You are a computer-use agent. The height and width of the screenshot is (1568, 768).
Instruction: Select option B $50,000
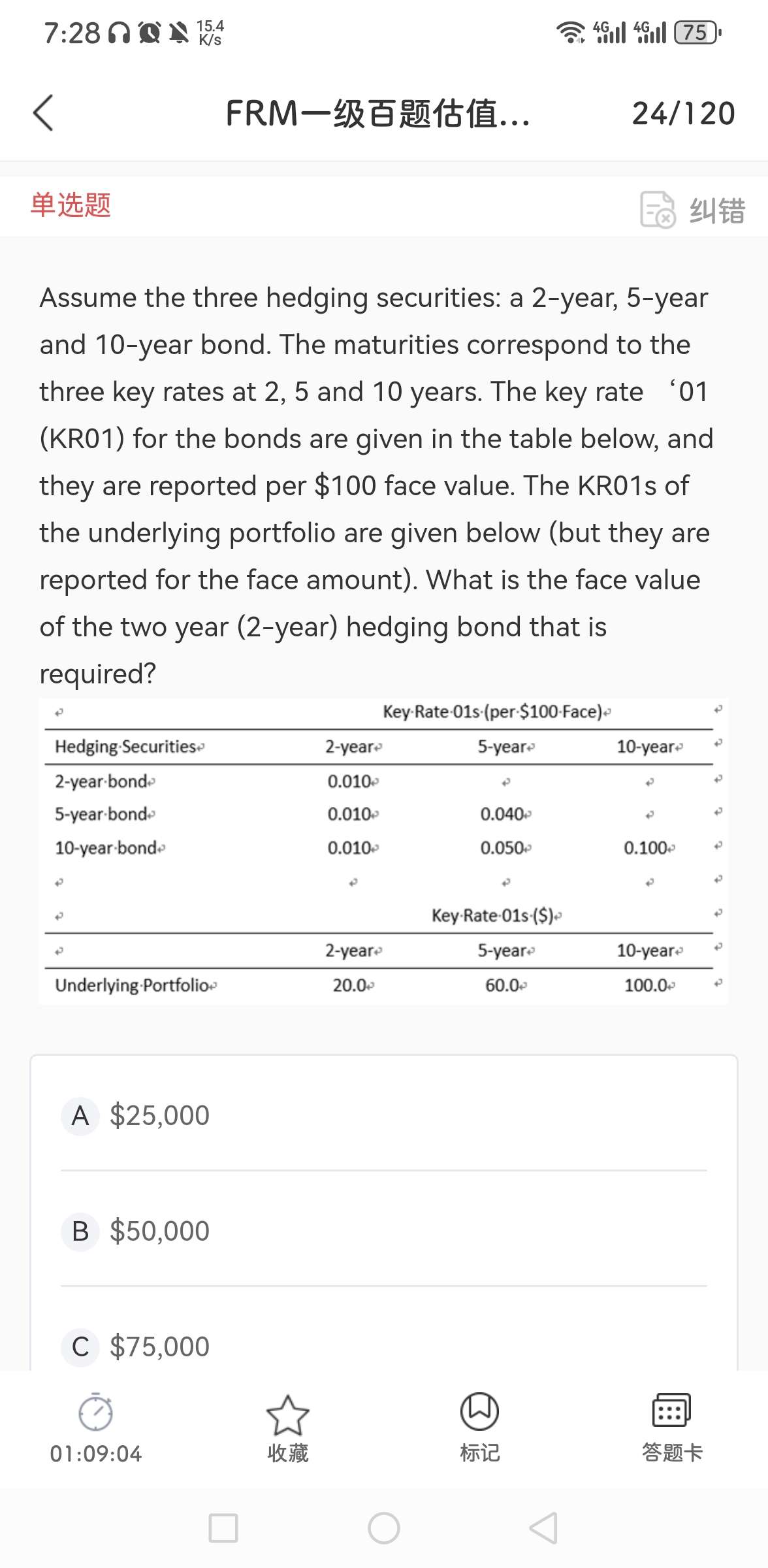(x=159, y=1231)
